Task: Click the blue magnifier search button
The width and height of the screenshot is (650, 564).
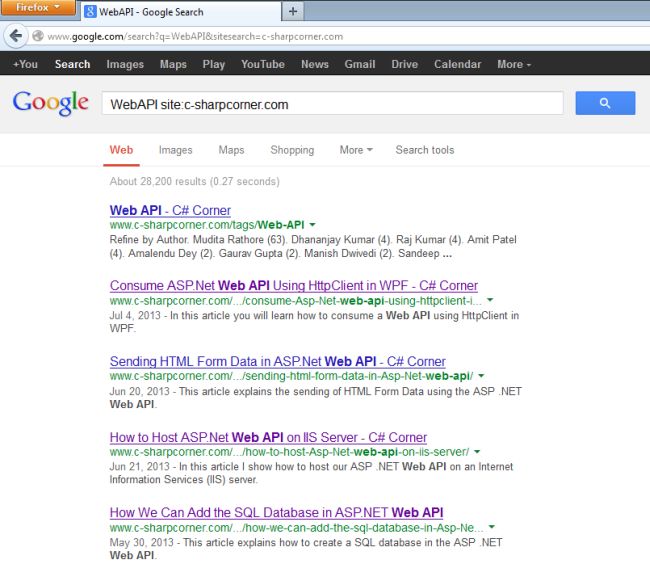Action: 605,103
